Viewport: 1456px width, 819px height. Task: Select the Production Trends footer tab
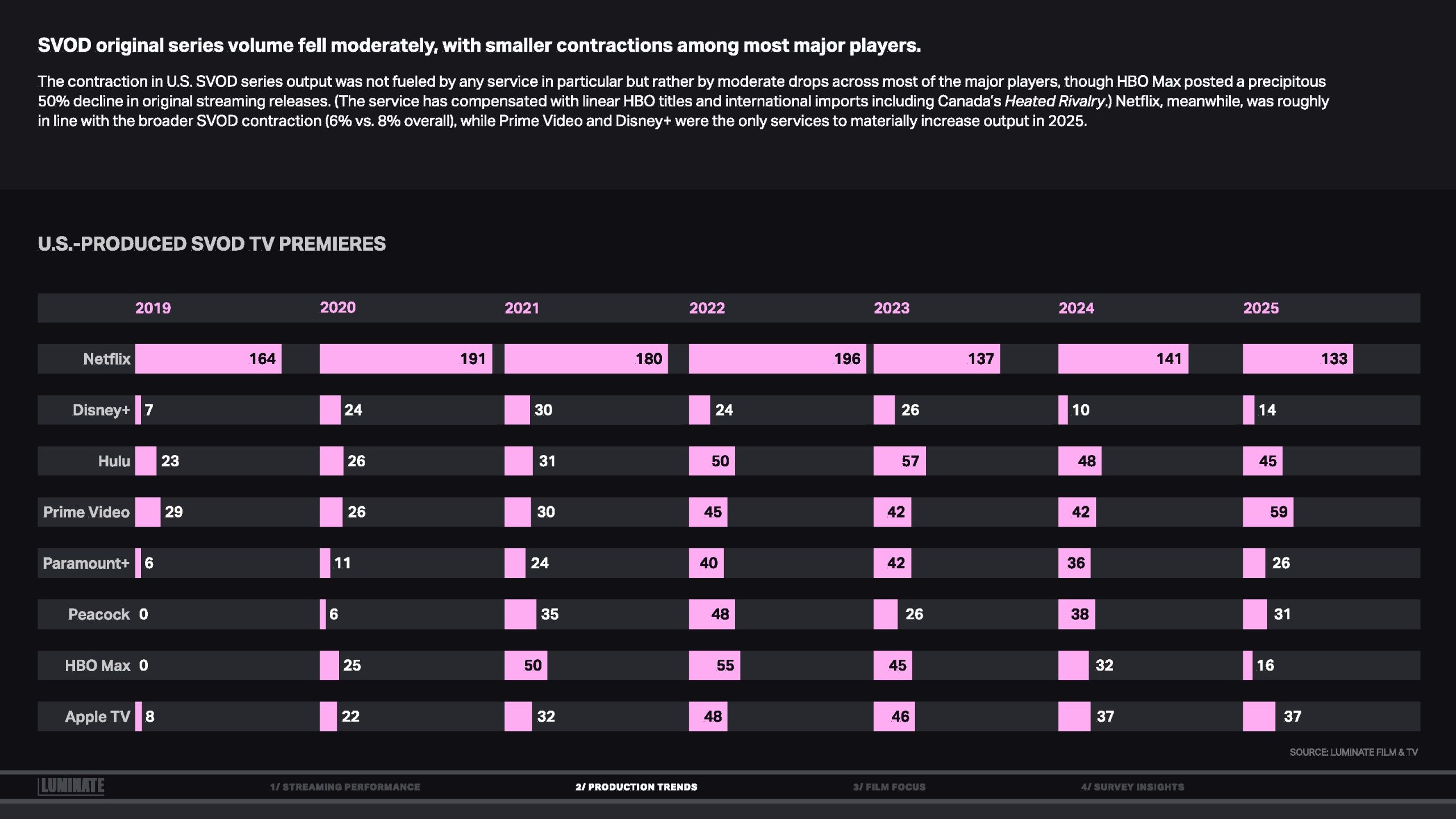point(636,787)
